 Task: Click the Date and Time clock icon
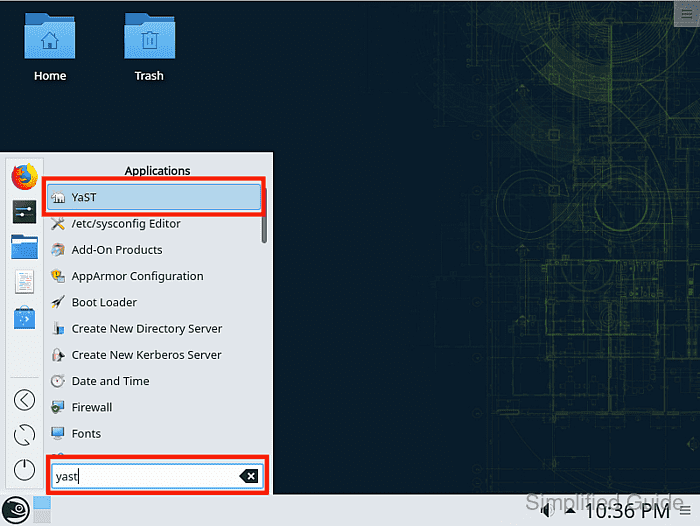[x=58, y=381]
